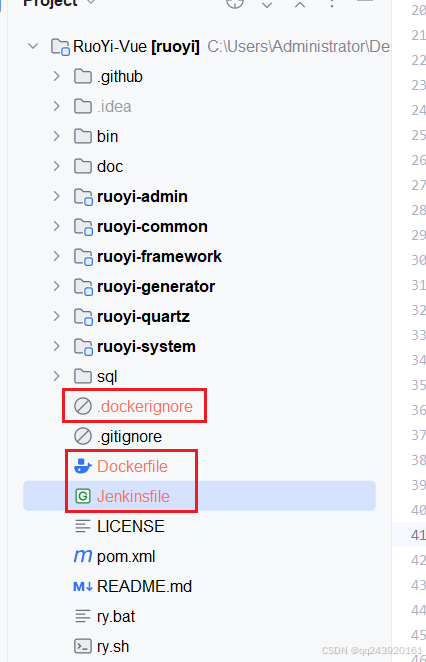Select the ruoyi-framework module name

coord(160,256)
